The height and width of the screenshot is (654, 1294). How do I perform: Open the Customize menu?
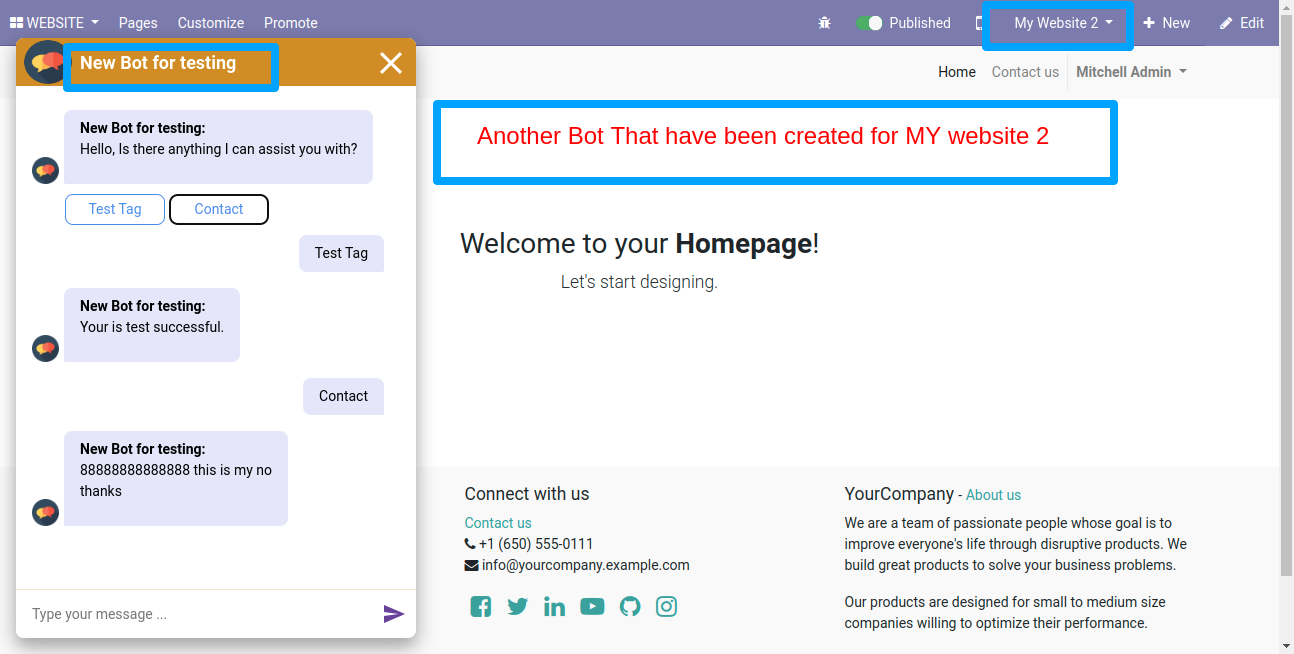tap(210, 22)
